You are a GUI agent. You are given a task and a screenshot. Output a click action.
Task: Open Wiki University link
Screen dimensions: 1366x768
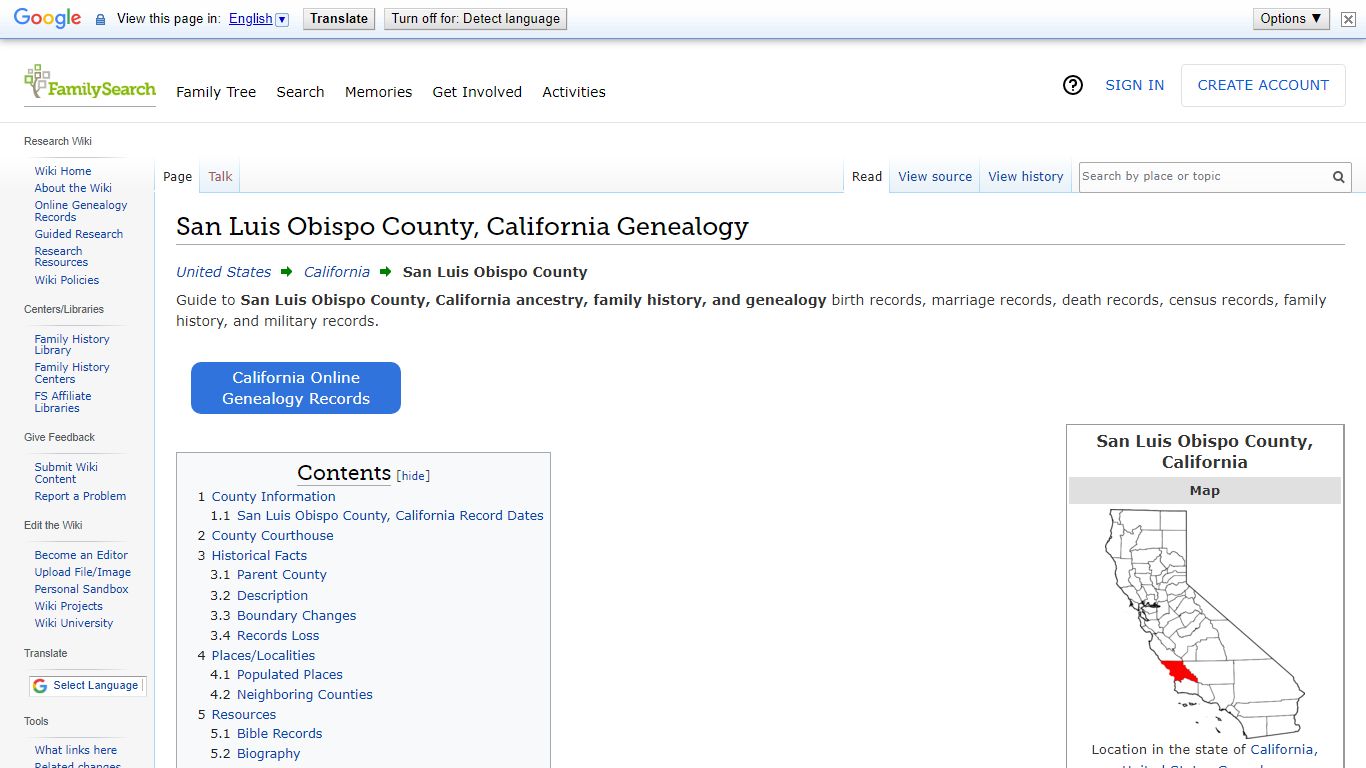74,623
